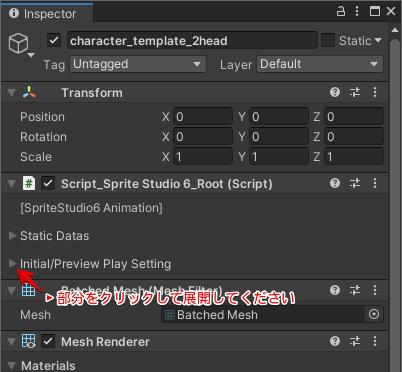Viewport: 402px width, 372px height.
Task: Collapse the Materials foldout
Action: pos(12,366)
